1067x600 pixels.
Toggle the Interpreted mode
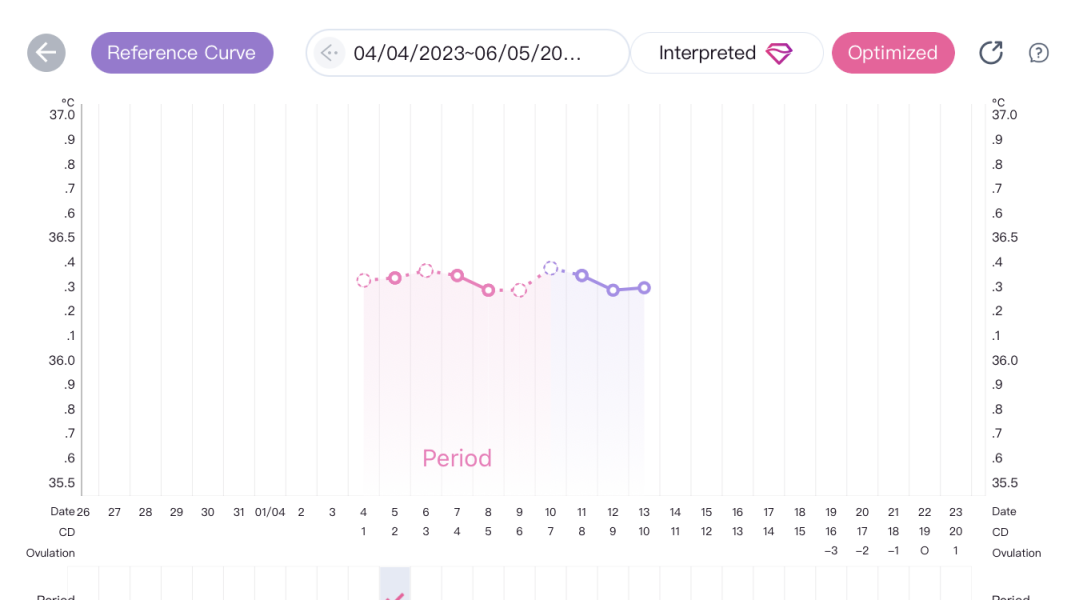[x=708, y=53]
